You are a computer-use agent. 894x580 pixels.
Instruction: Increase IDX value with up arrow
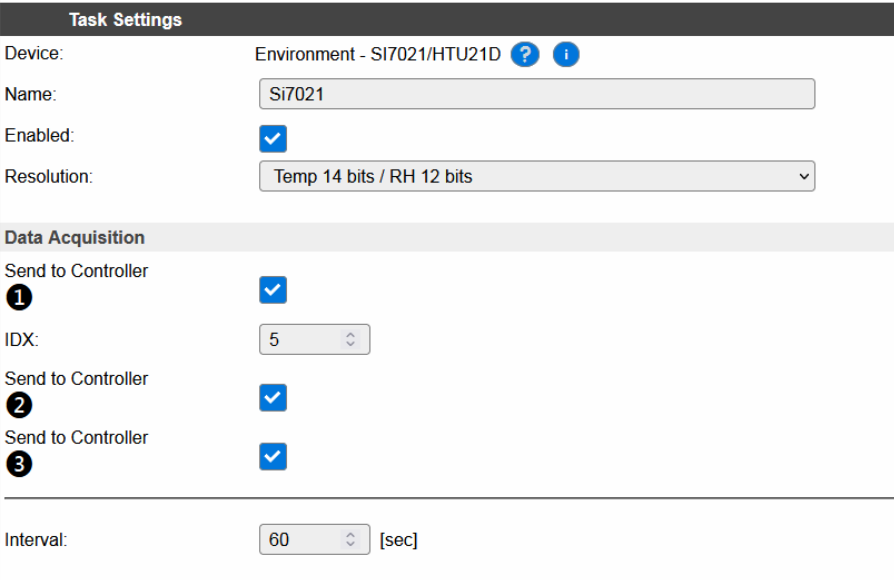pyautogui.click(x=351, y=335)
